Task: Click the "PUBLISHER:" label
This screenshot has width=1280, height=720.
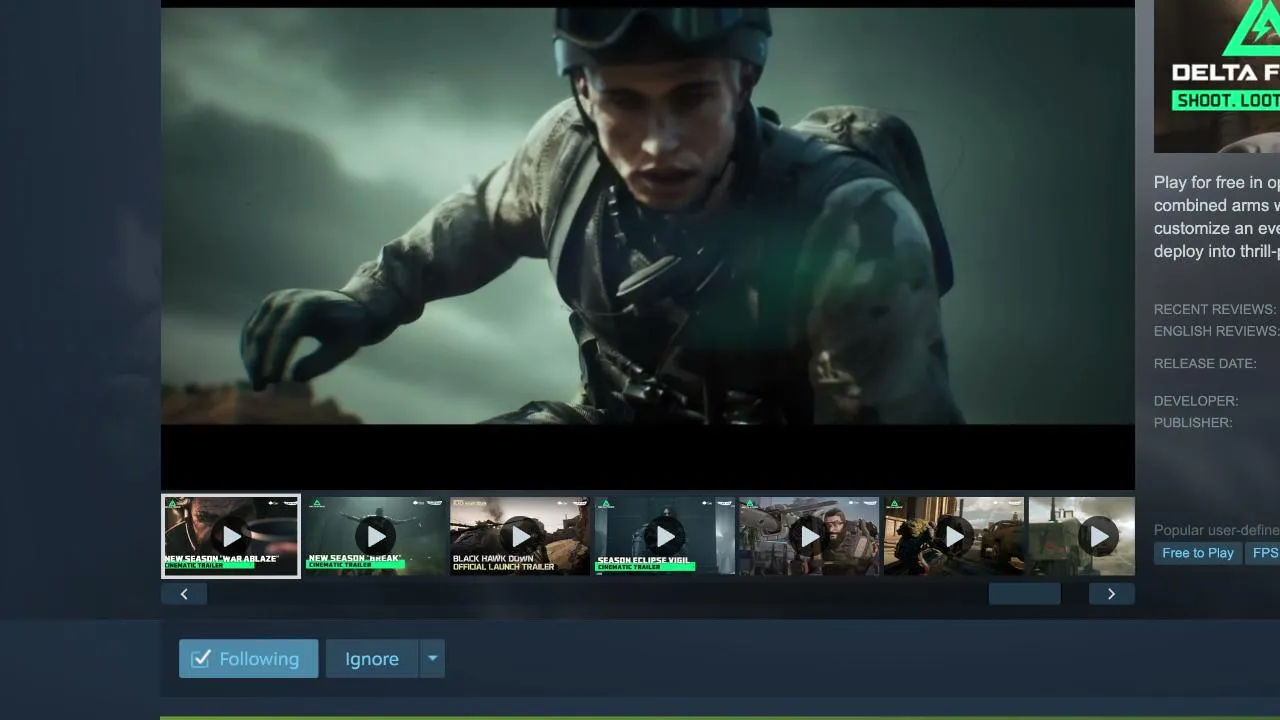Action: 1193,423
